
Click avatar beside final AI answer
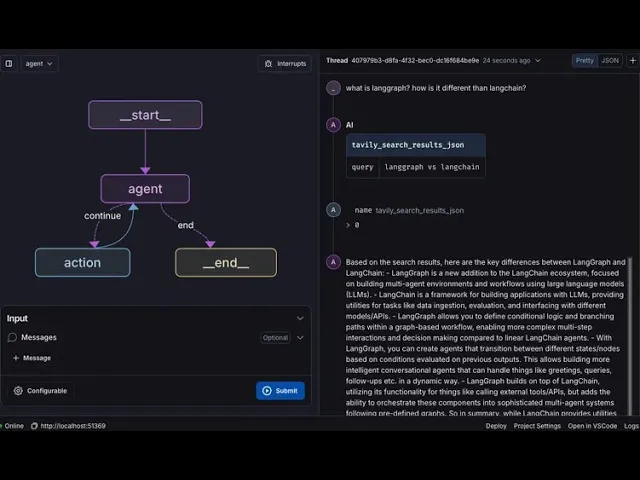point(333,262)
